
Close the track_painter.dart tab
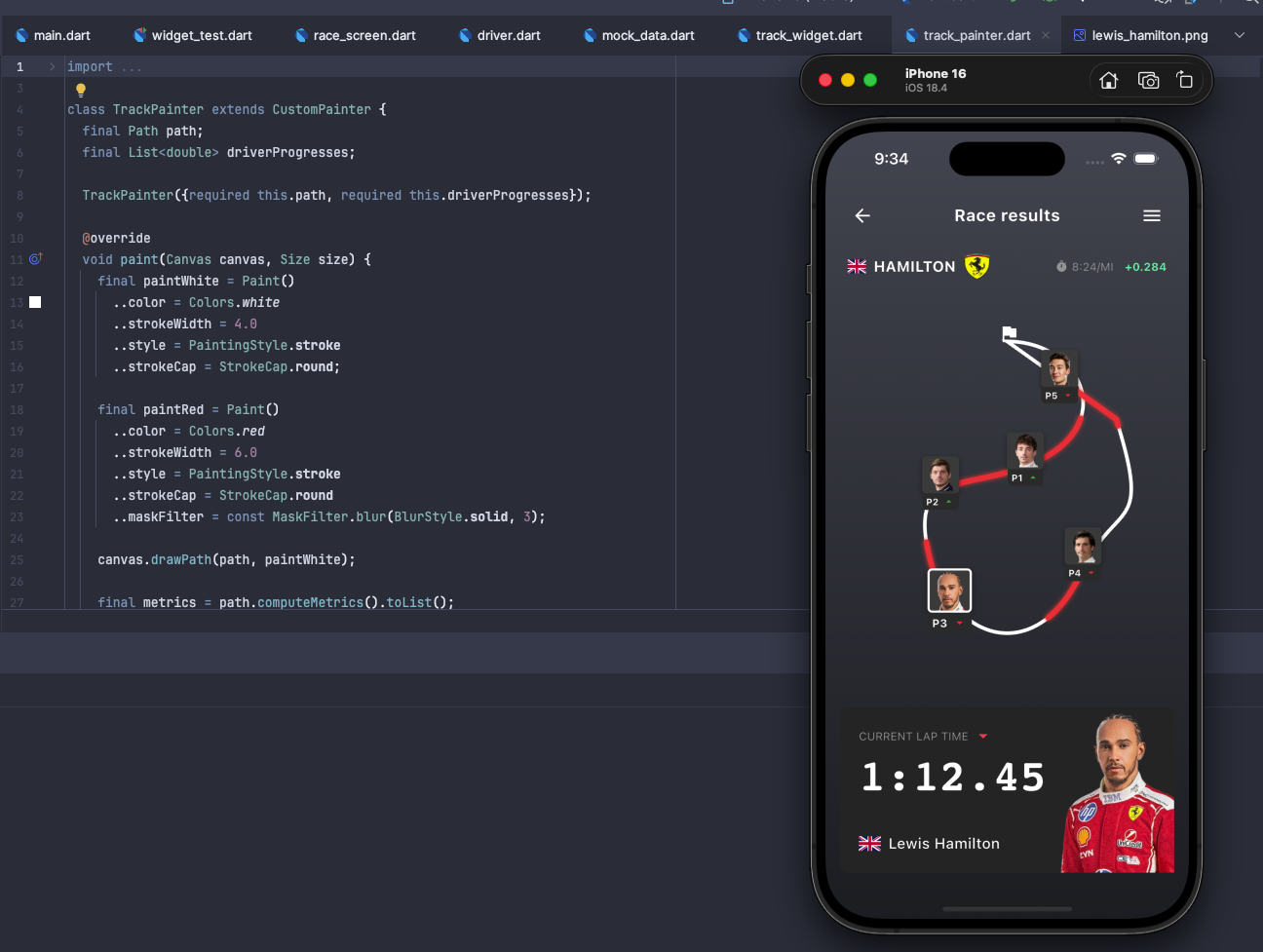[x=1046, y=35]
